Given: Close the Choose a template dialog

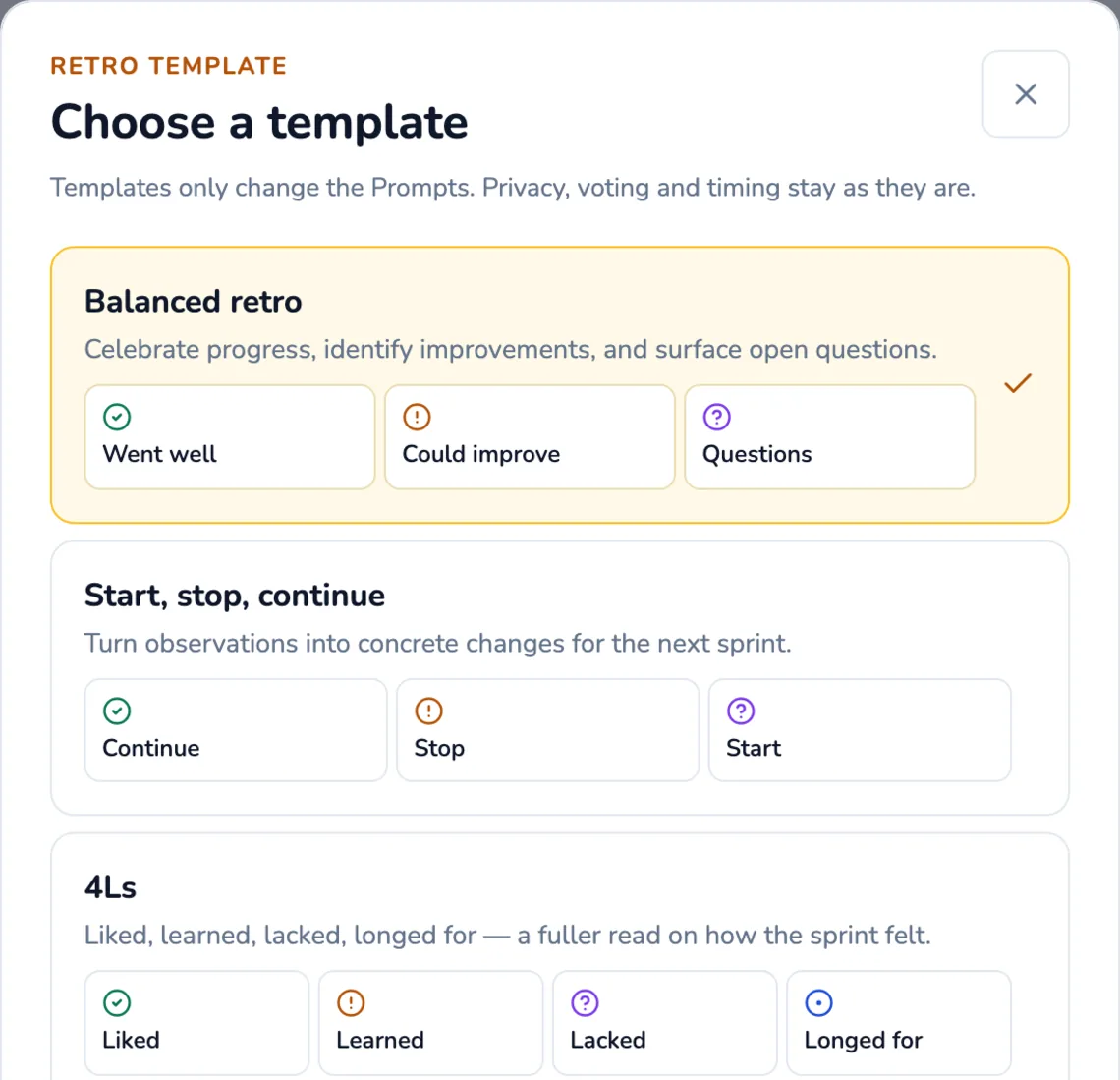Looking at the screenshot, I should point(1026,93).
